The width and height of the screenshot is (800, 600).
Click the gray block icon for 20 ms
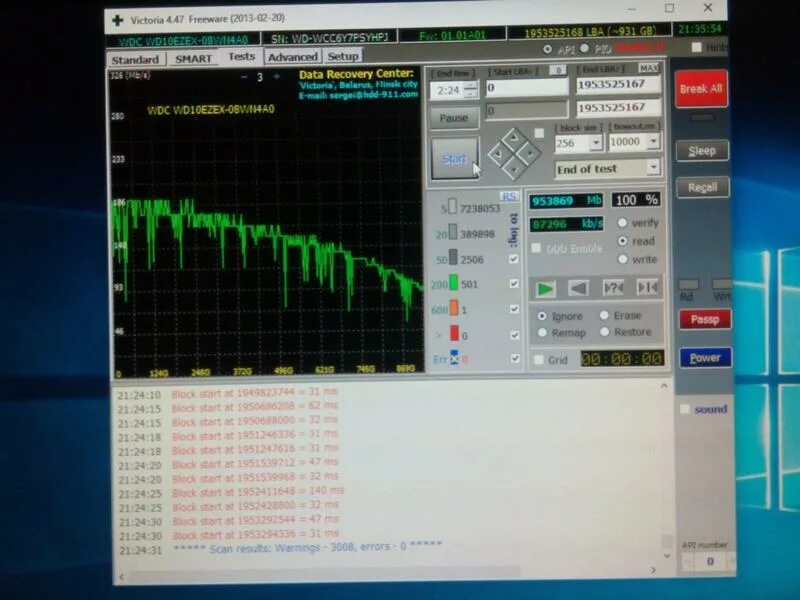[453, 232]
